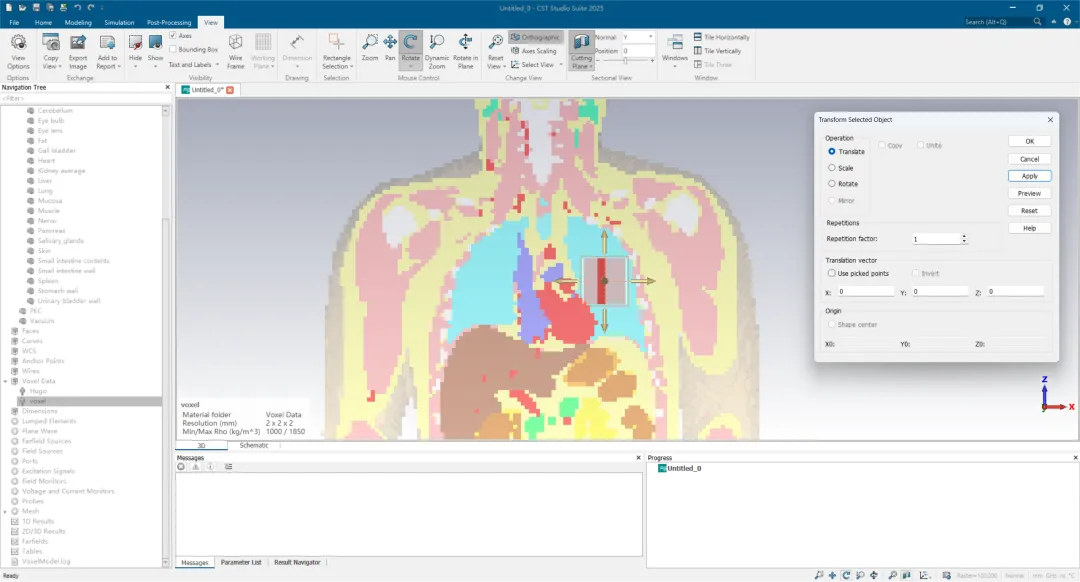Click the status bar dynamic zoom icon
Image resolution: width=1080 pixels, height=582 pixels.
pyautogui.click(x=860, y=575)
